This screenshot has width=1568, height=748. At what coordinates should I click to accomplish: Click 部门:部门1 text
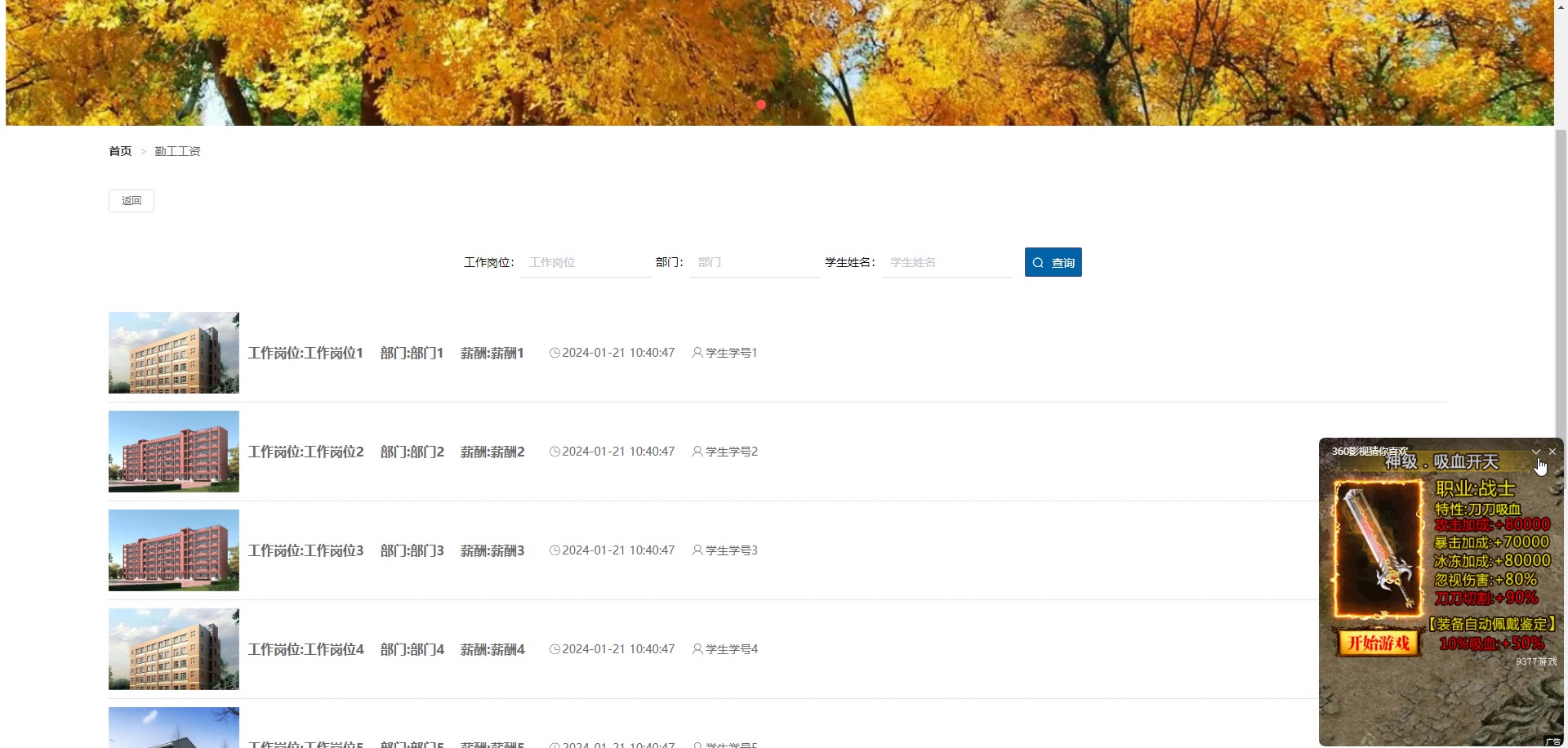pyautogui.click(x=412, y=353)
